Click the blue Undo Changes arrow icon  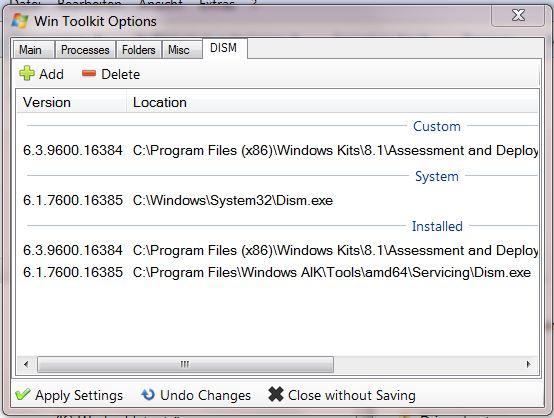point(148,394)
